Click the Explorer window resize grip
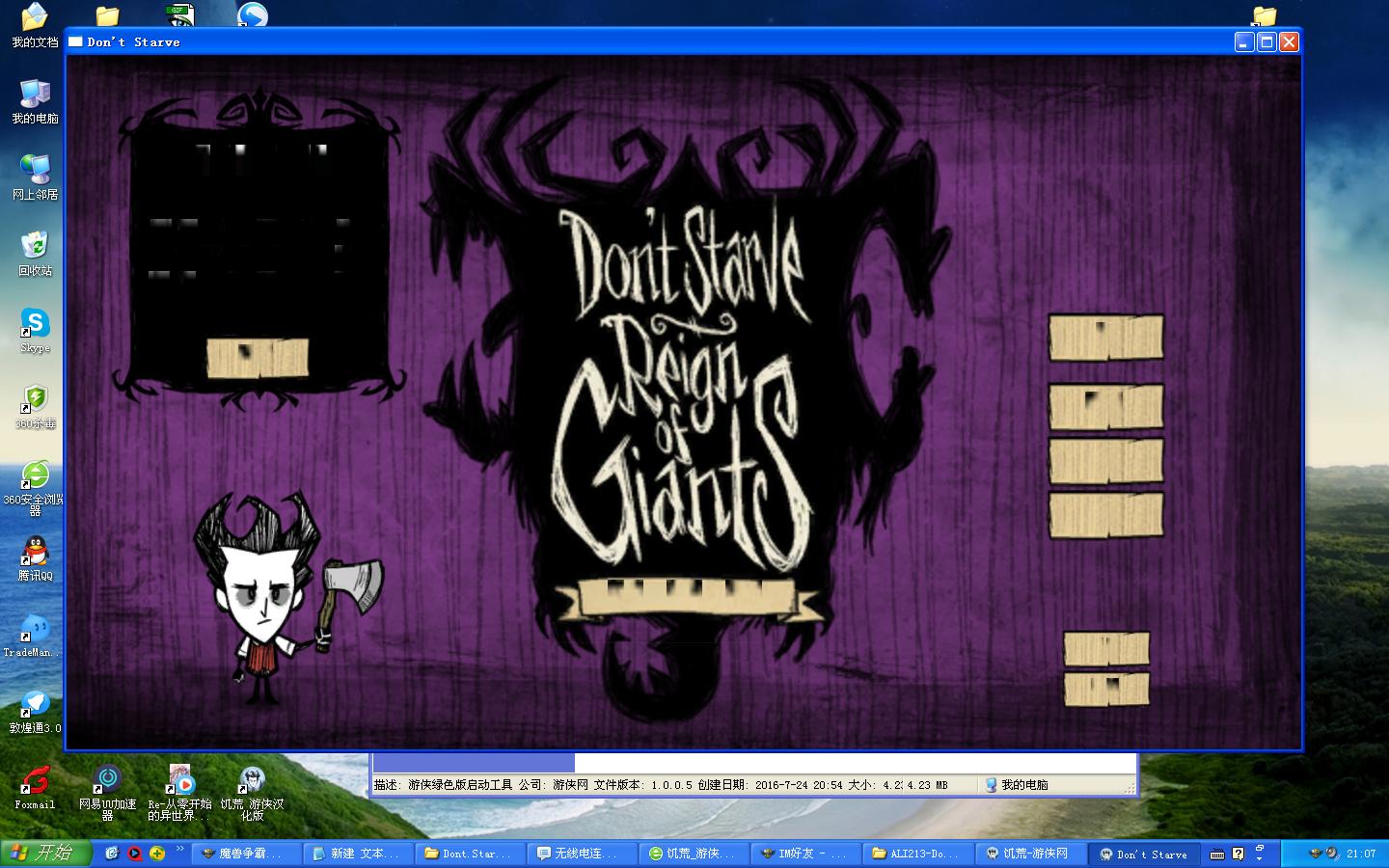This screenshot has width=1389, height=868. [1130, 788]
